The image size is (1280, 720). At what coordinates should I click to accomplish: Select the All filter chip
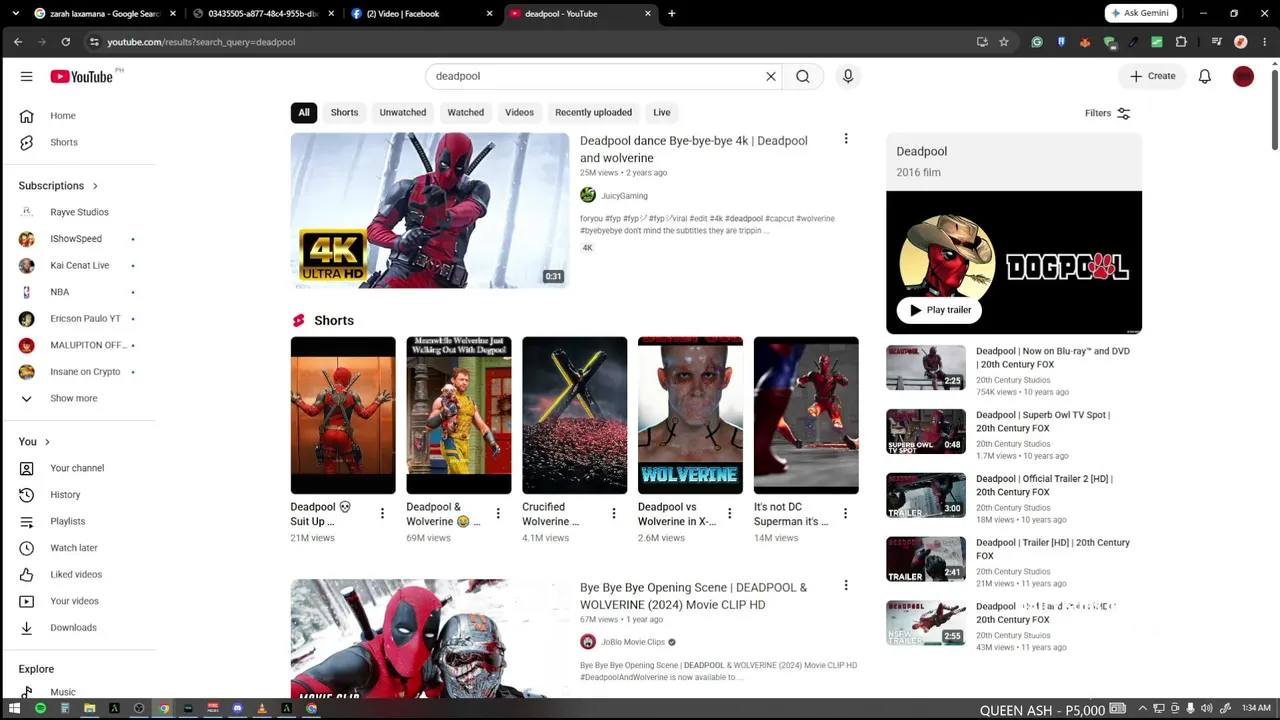[304, 112]
